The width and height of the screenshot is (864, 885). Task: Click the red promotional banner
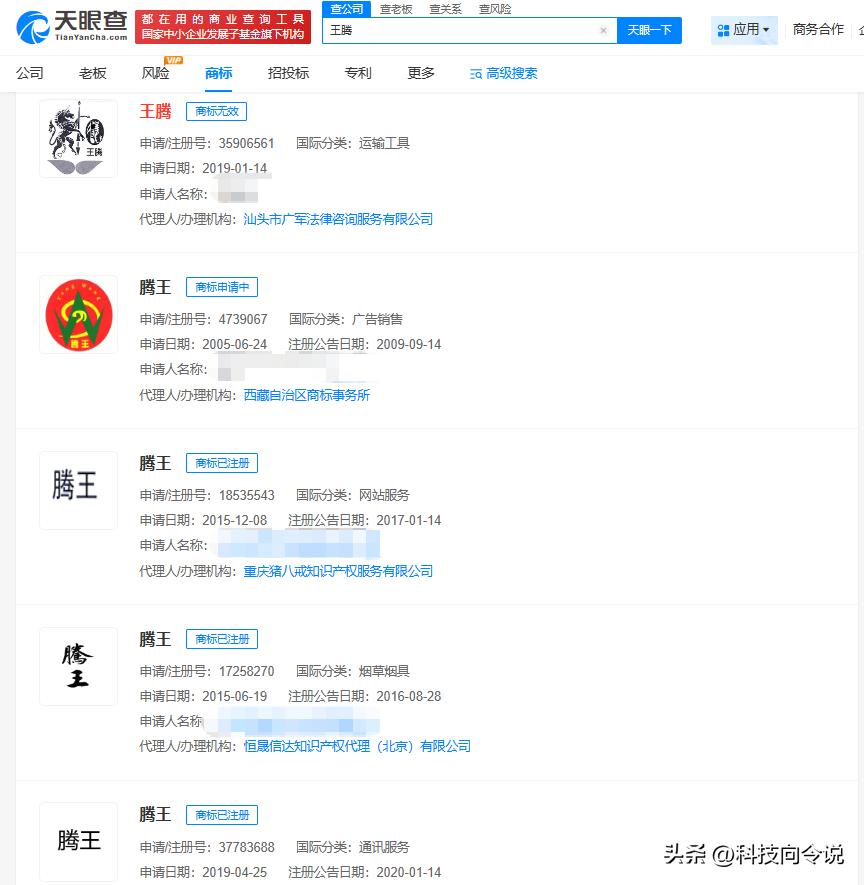tap(223, 27)
